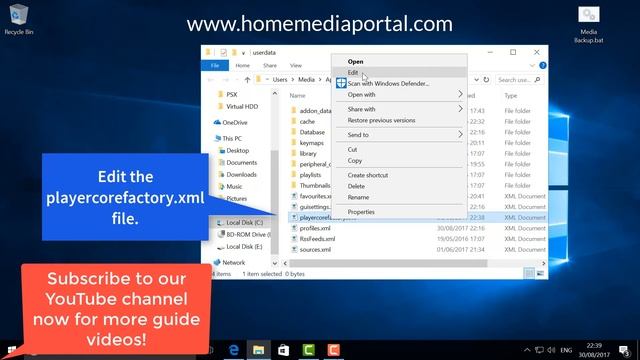Open the Recycle Bin desktop icon

pyautogui.click(x=18, y=19)
